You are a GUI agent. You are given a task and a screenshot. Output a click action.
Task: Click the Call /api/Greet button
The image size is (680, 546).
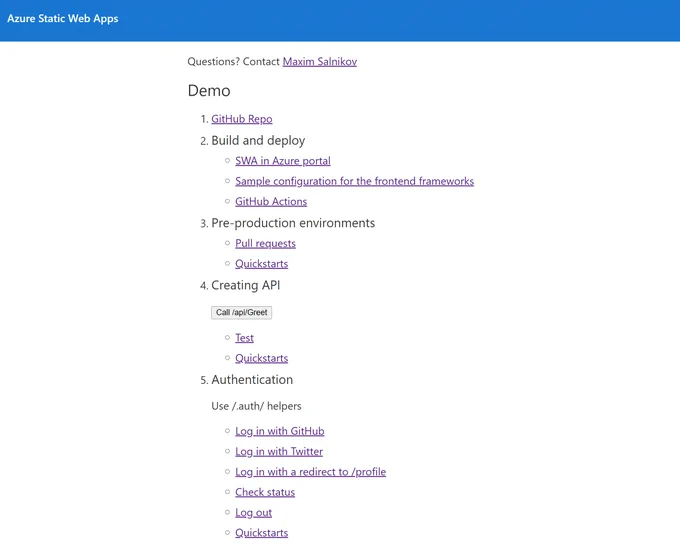242,312
